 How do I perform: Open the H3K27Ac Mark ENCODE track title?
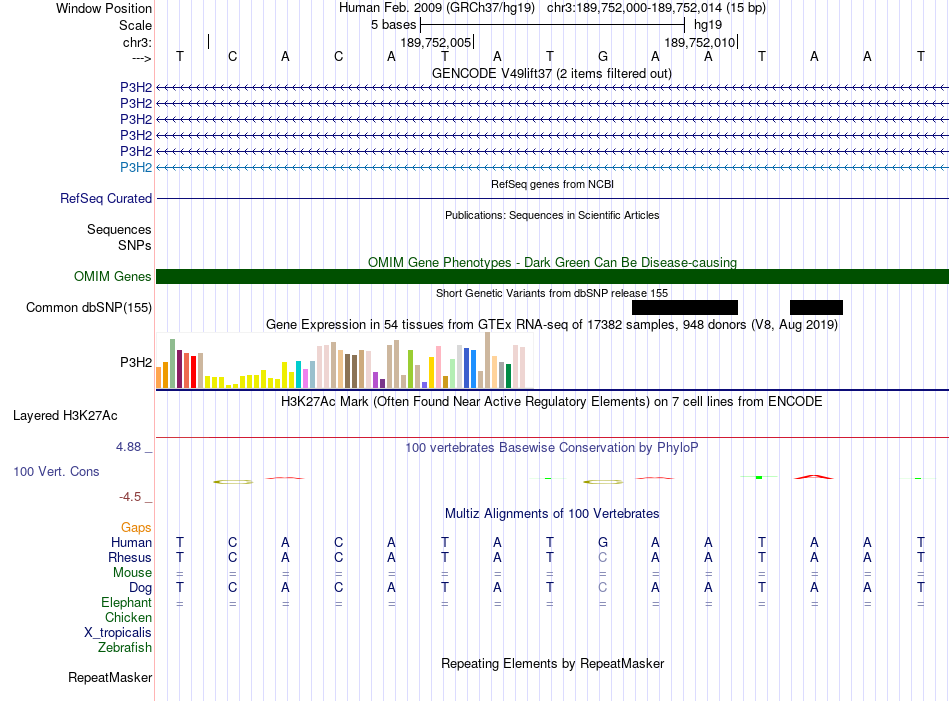[552, 401]
